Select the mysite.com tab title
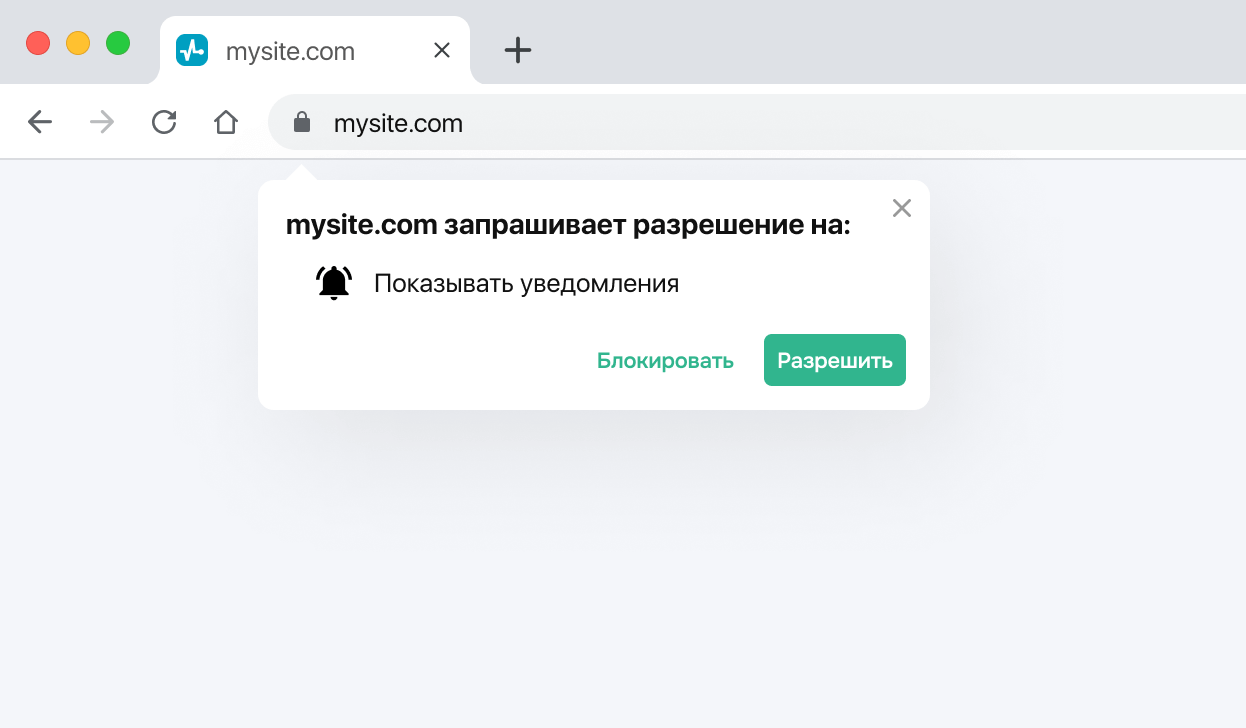This screenshot has height=728, width=1246. coord(290,51)
